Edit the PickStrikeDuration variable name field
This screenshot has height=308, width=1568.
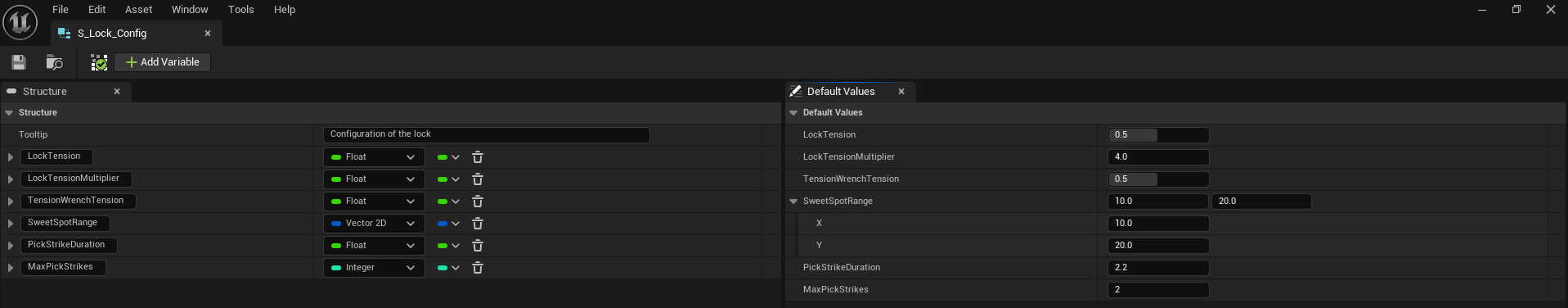69,245
